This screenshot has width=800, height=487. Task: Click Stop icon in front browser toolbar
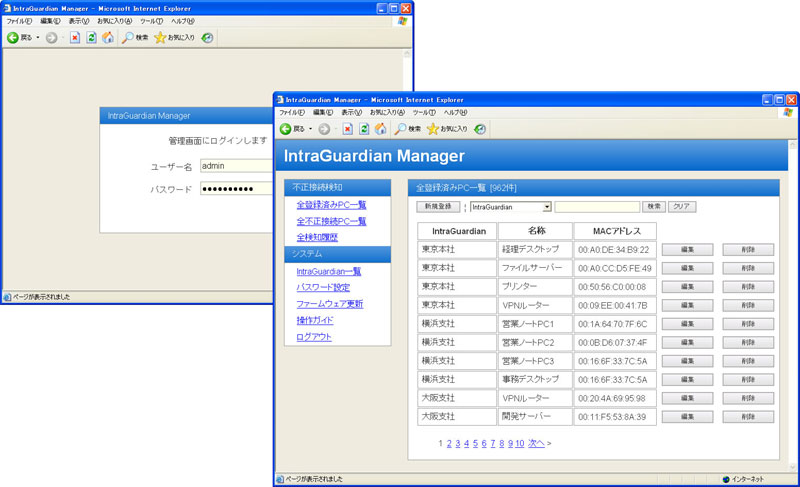click(x=347, y=129)
